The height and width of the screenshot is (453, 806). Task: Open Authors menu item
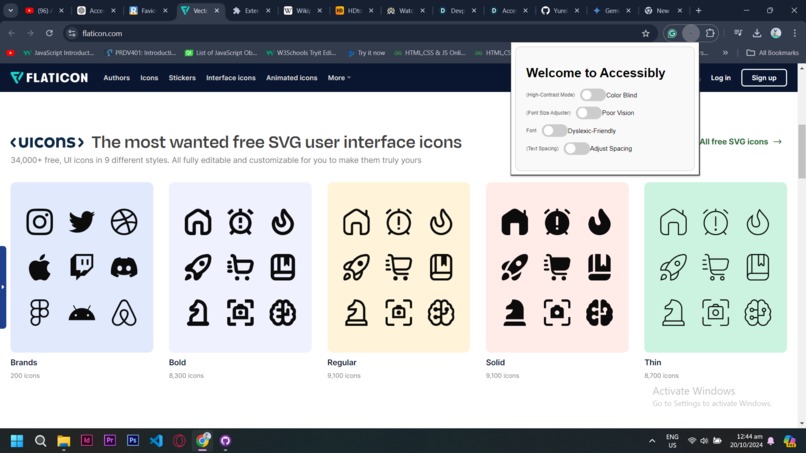(x=116, y=78)
